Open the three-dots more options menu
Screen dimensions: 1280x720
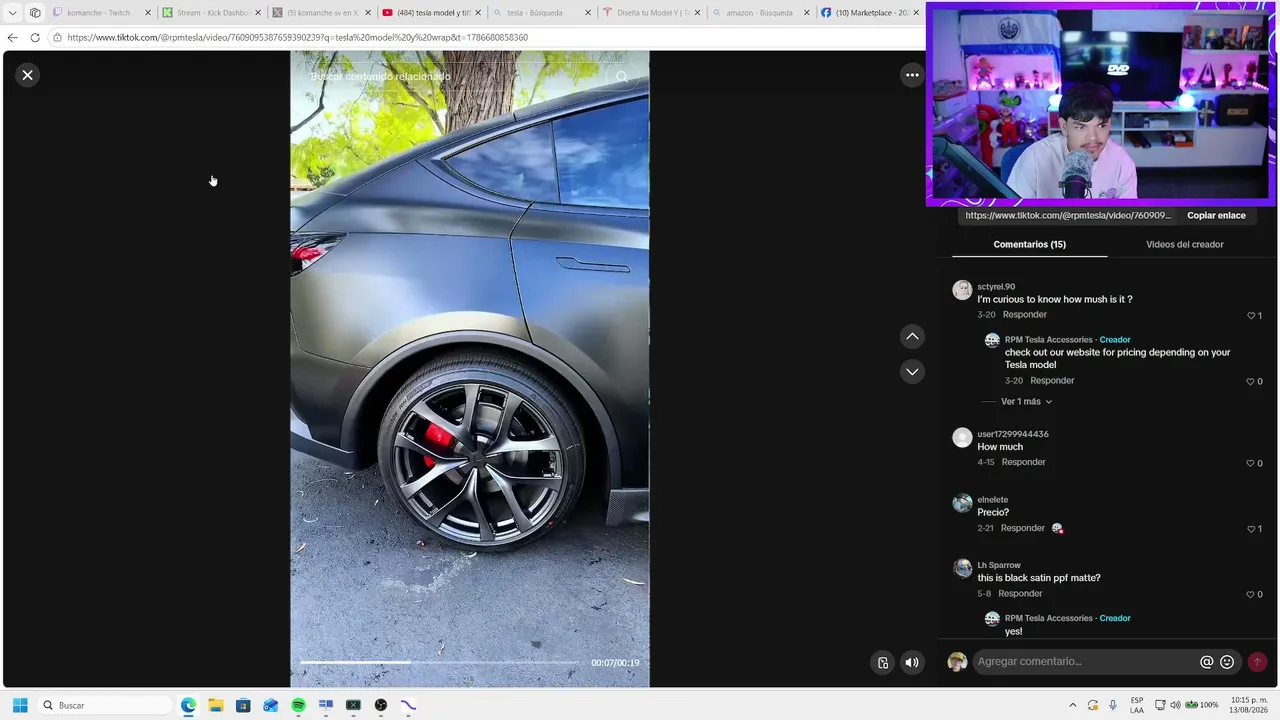click(x=912, y=75)
